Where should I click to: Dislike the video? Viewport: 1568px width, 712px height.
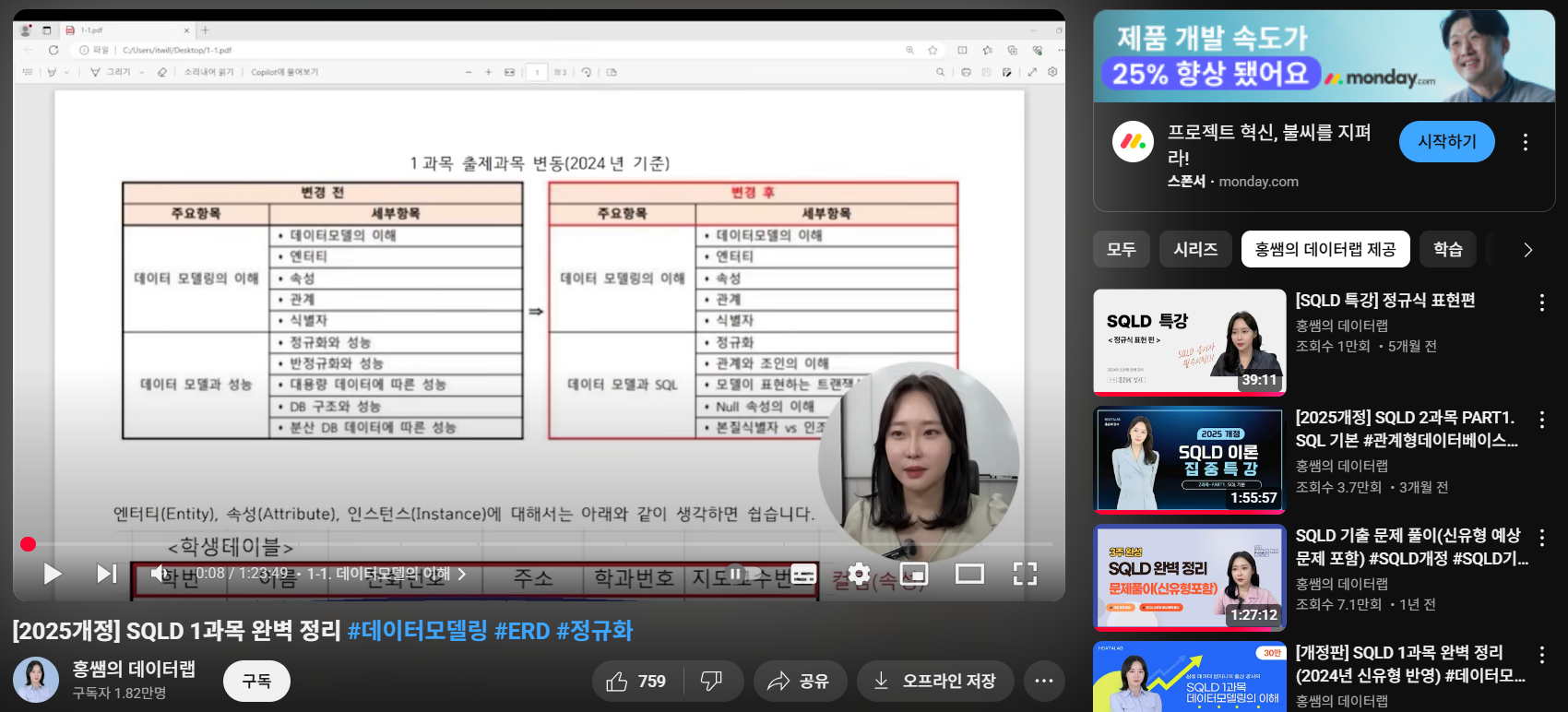coord(713,681)
